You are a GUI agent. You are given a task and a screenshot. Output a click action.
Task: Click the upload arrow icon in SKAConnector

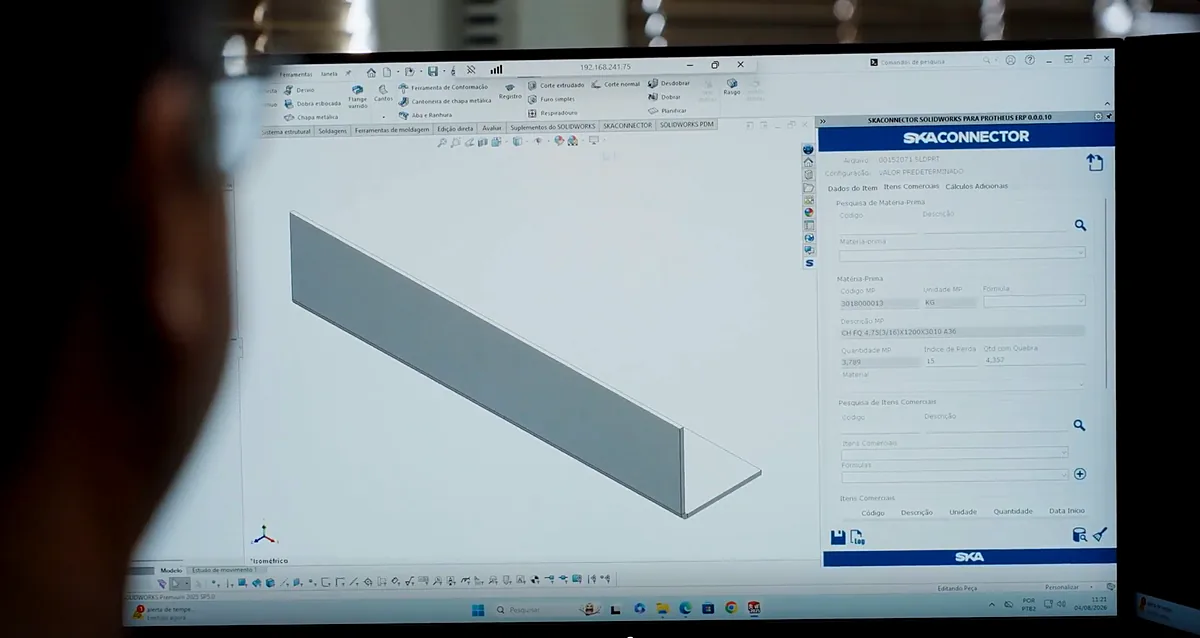tap(1094, 163)
